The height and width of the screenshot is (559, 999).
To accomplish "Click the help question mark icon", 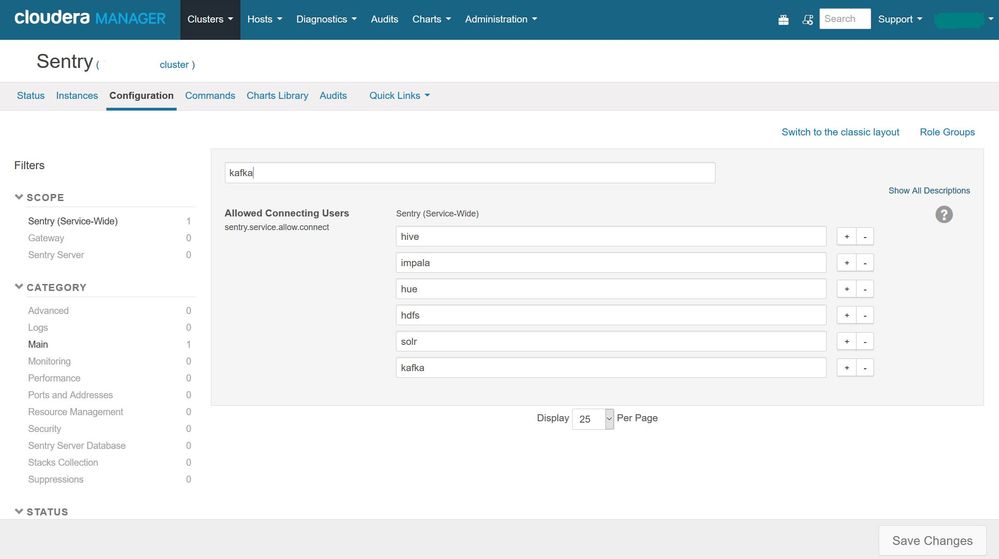I will (943, 215).
